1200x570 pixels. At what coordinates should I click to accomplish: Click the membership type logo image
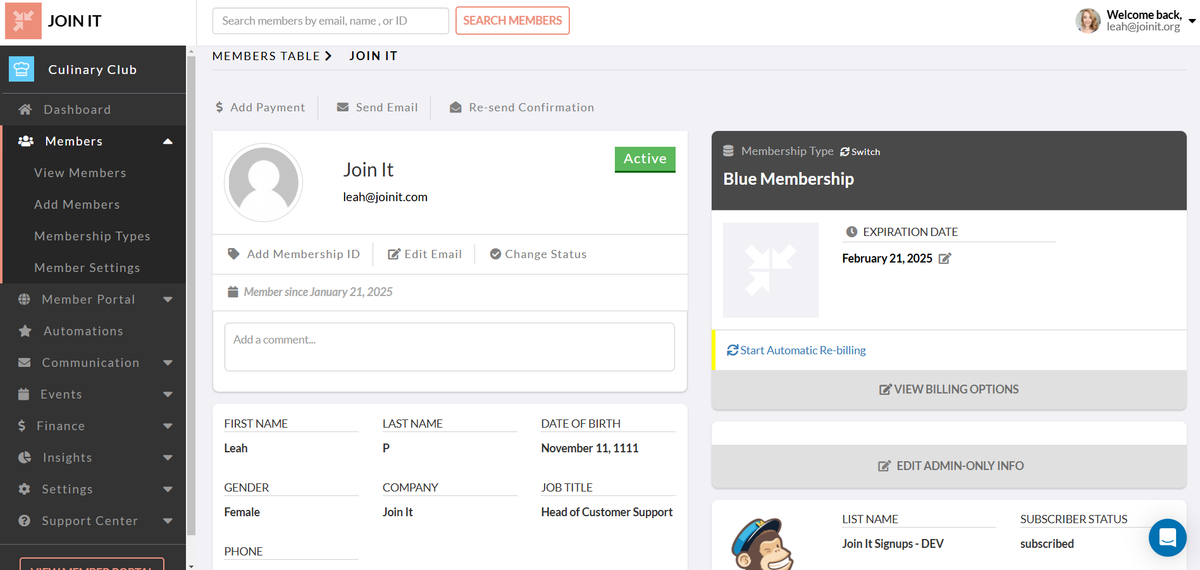[x=770, y=270]
